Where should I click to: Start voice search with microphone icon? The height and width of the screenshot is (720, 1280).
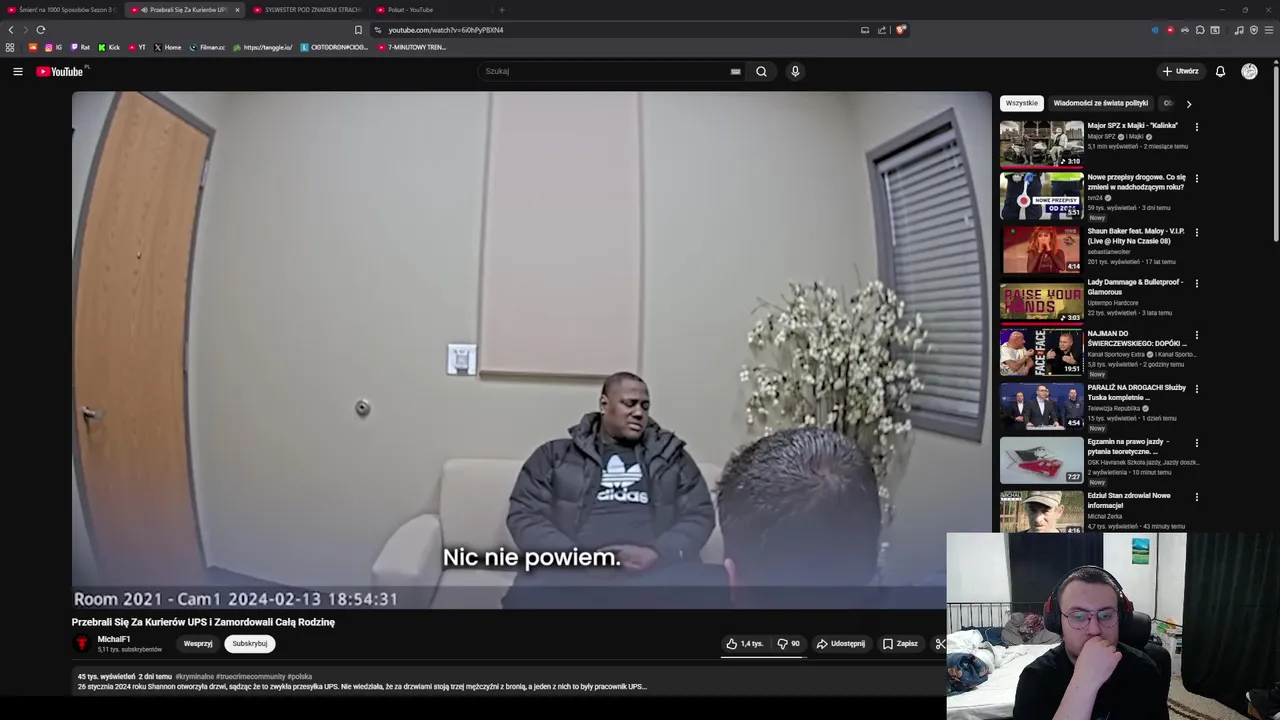click(795, 71)
